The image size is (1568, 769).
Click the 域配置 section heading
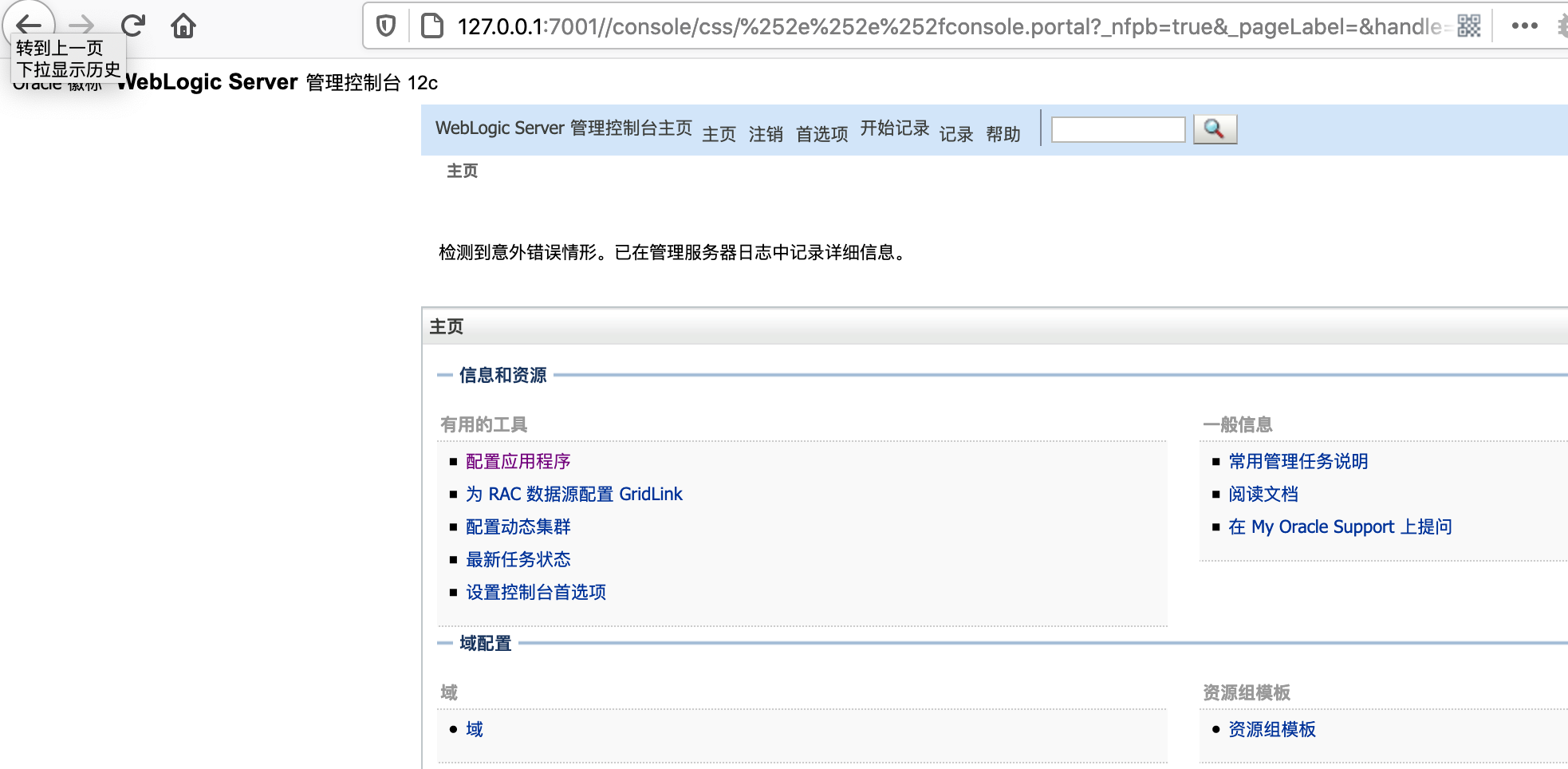pyautogui.click(x=486, y=643)
